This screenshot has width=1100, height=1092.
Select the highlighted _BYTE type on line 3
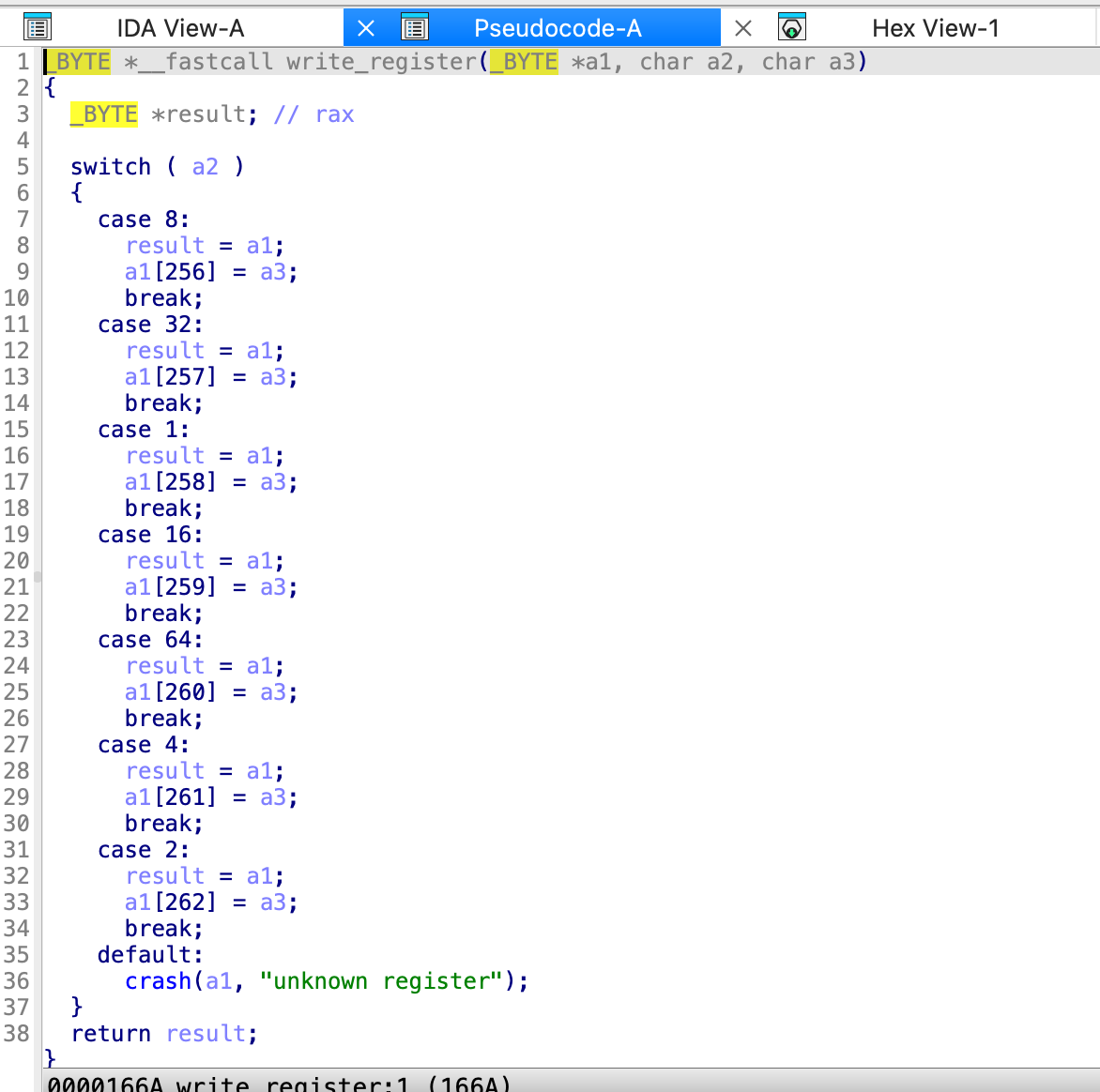pos(104,114)
